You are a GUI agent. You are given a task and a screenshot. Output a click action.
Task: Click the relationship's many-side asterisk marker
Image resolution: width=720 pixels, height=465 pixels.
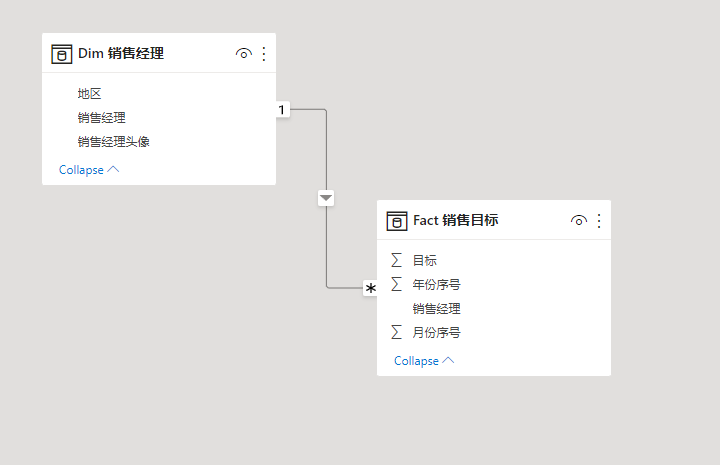click(371, 288)
